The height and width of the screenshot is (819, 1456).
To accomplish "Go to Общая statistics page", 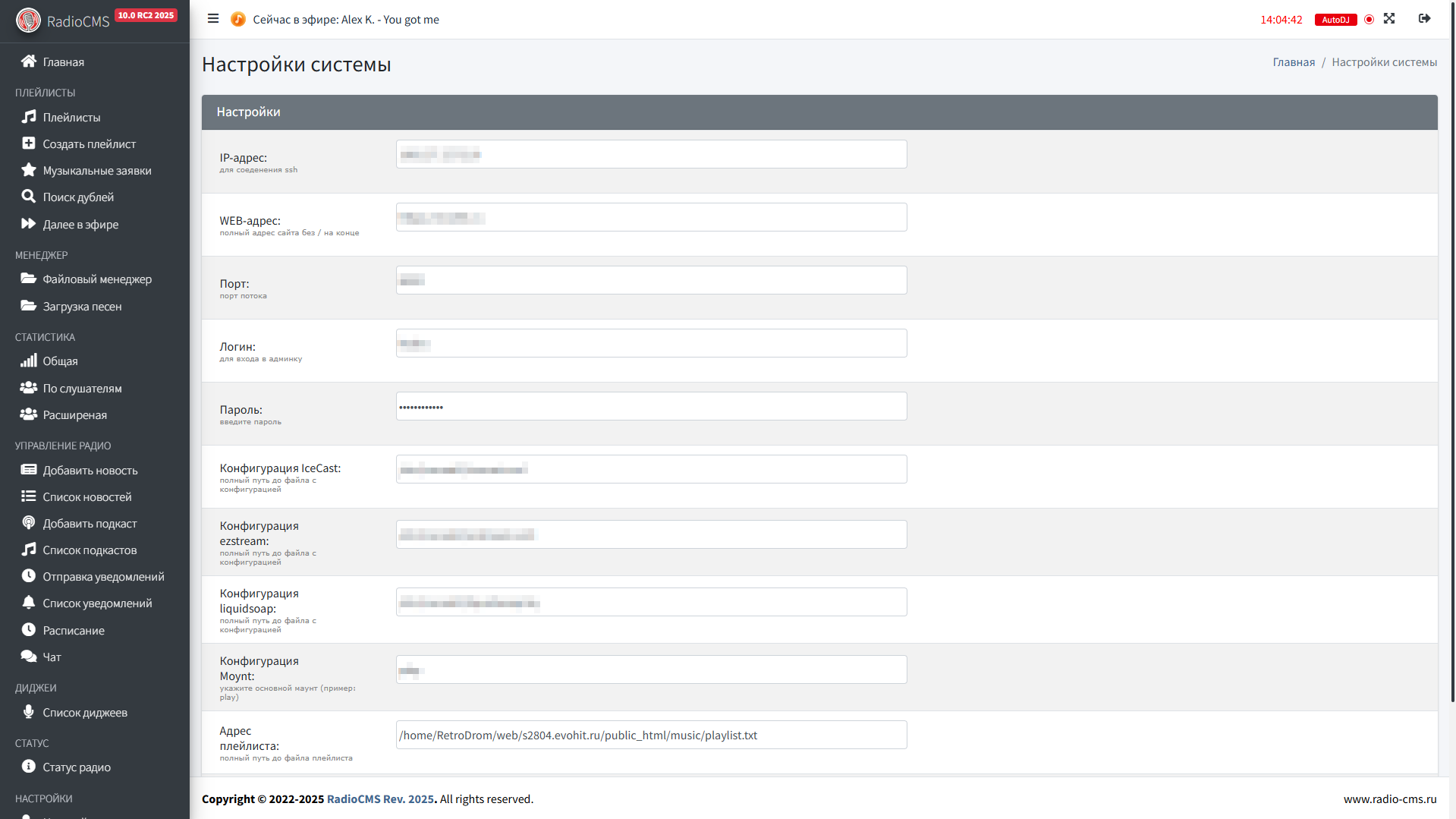I will tap(60, 361).
